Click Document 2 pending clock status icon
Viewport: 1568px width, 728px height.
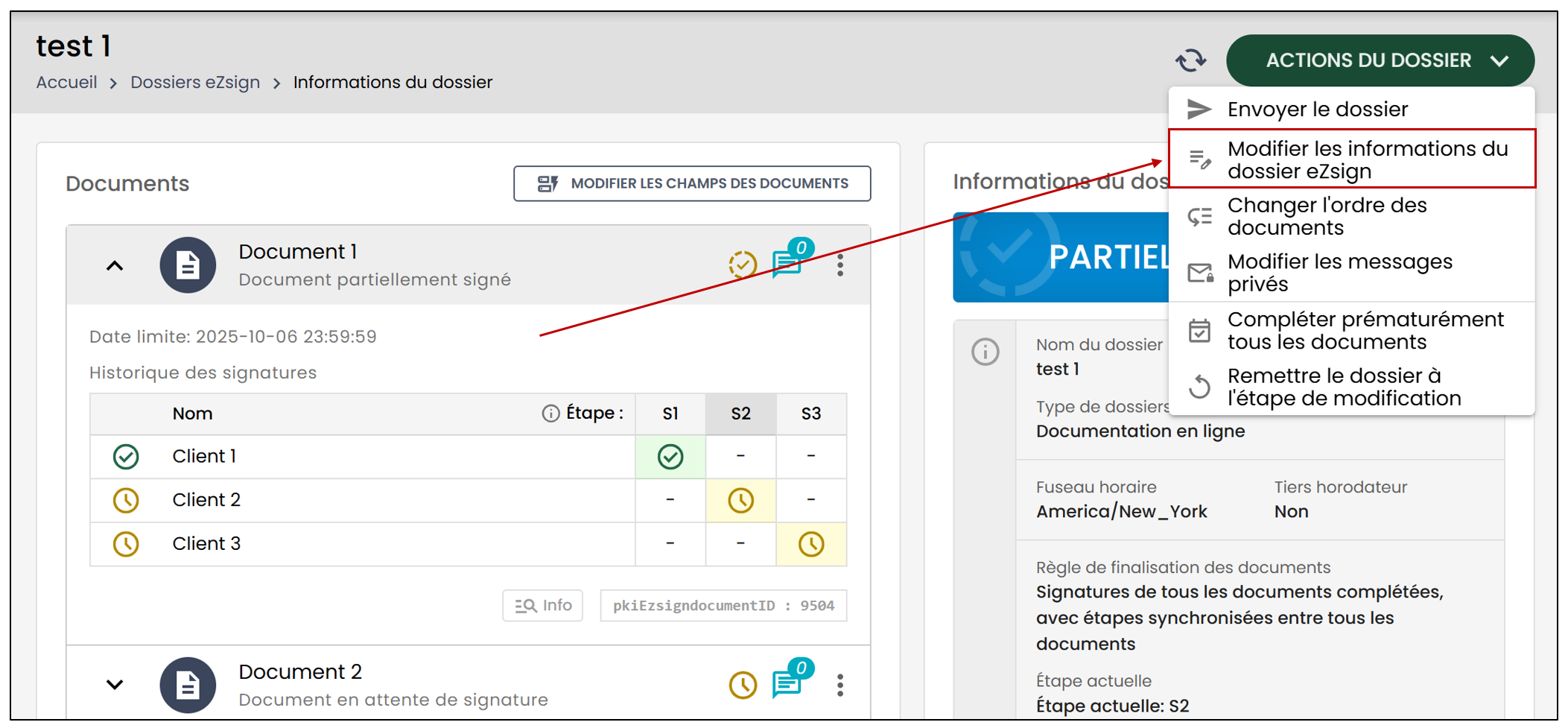pos(743,685)
